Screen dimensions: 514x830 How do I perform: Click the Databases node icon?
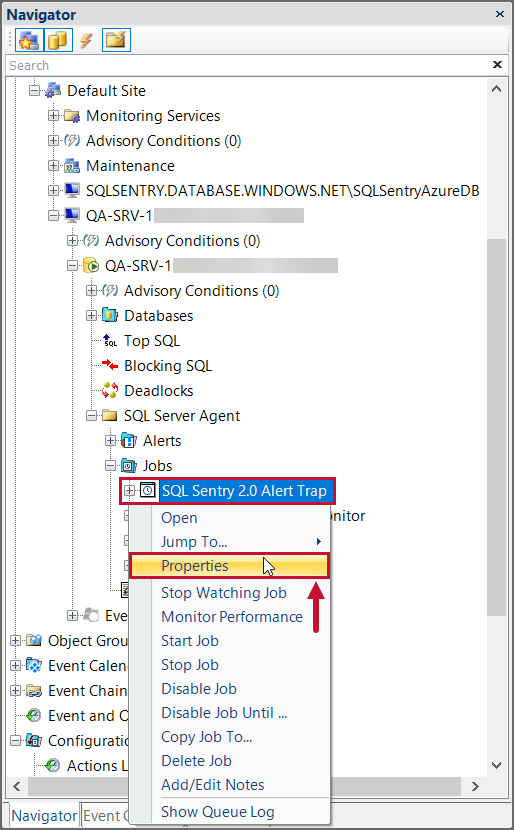110,315
